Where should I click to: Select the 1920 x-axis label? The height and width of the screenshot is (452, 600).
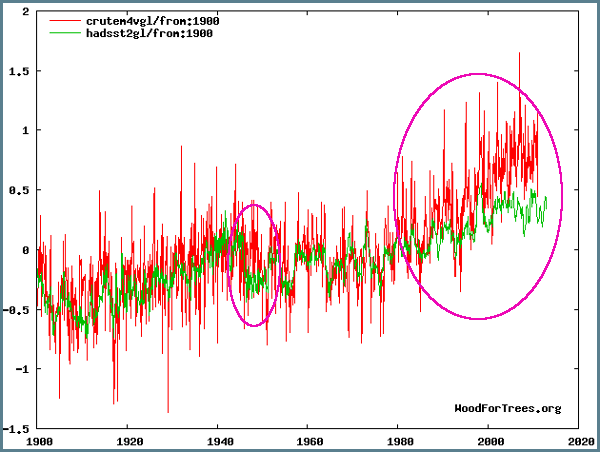tap(128, 440)
